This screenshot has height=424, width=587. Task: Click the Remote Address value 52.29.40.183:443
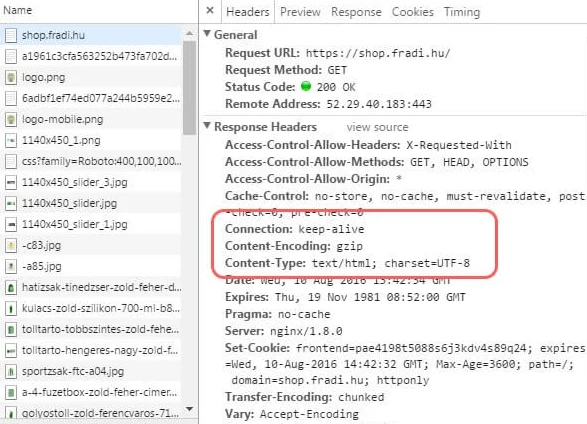pyautogui.click(x=379, y=104)
